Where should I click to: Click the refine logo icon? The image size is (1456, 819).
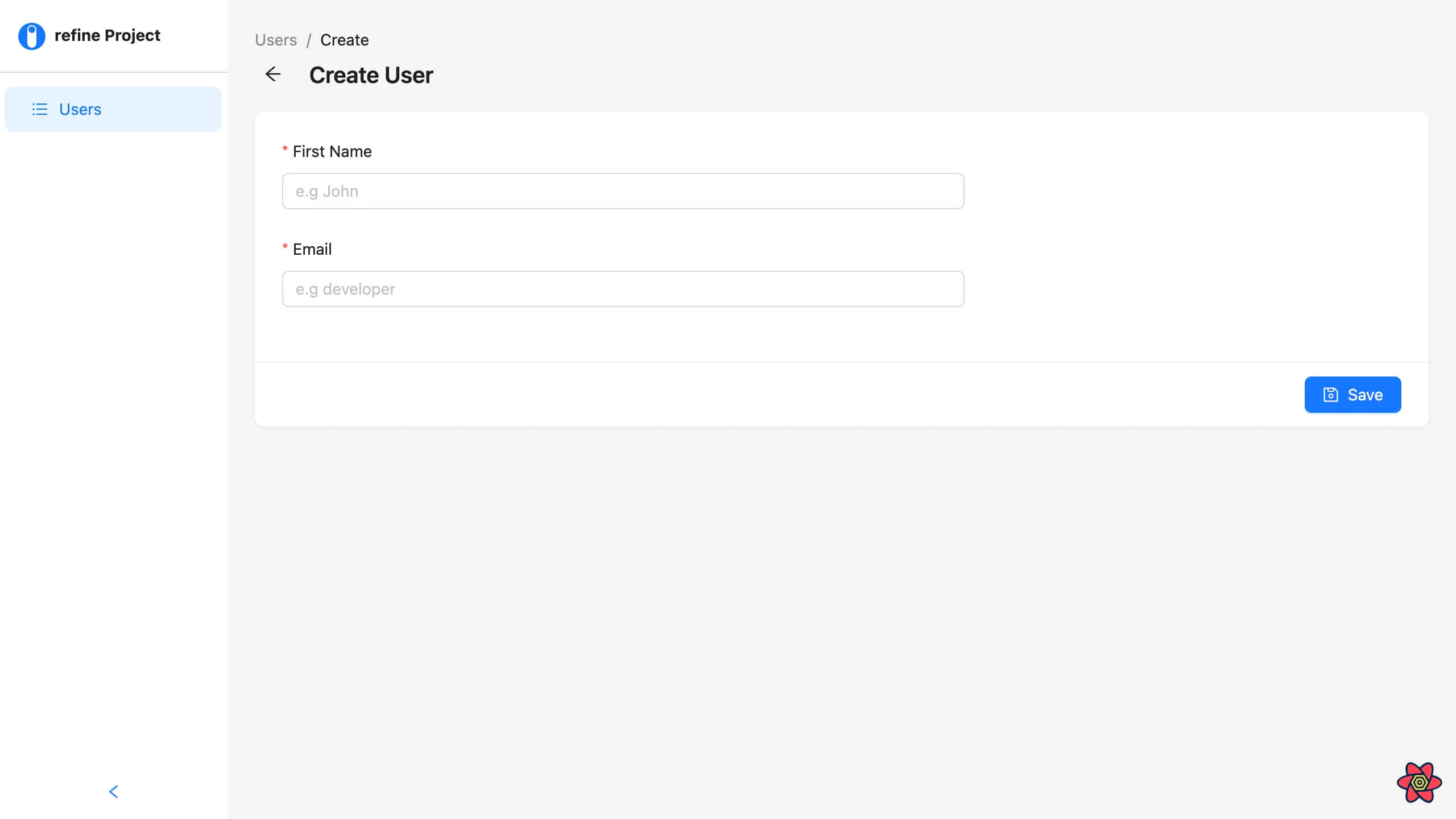pyautogui.click(x=32, y=36)
